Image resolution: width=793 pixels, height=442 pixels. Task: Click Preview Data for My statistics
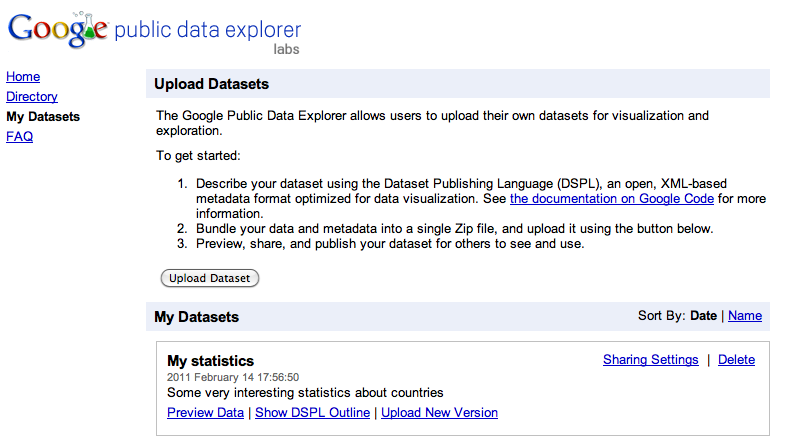click(205, 413)
